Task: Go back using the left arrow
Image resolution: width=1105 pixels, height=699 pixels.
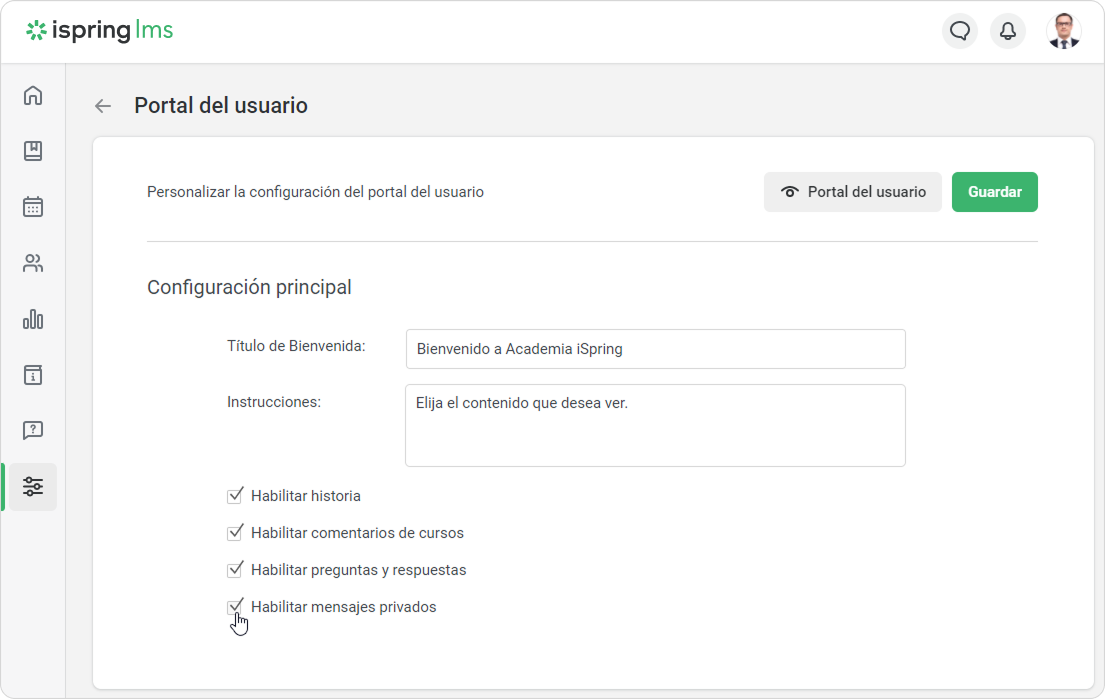Action: (x=103, y=106)
